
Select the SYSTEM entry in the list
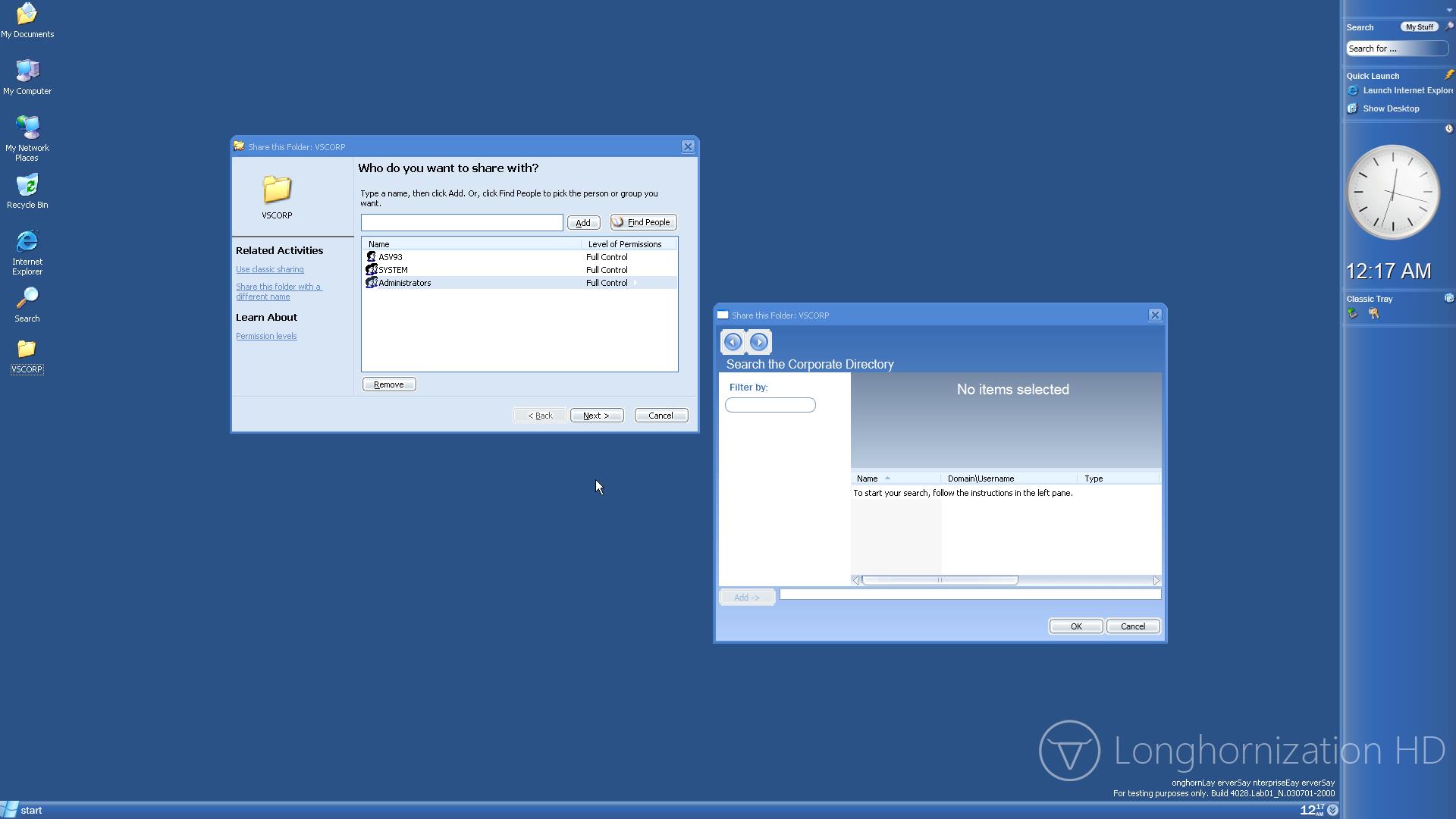tap(393, 270)
